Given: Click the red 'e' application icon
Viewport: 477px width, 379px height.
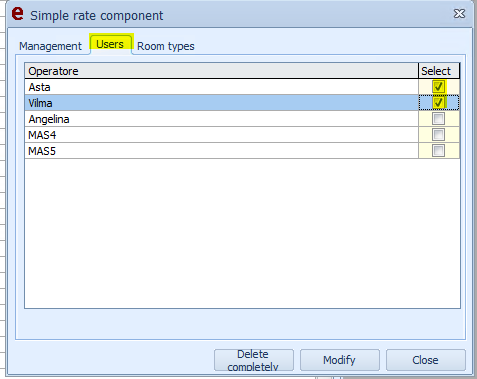Looking at the screenshot, I should 17,14.
